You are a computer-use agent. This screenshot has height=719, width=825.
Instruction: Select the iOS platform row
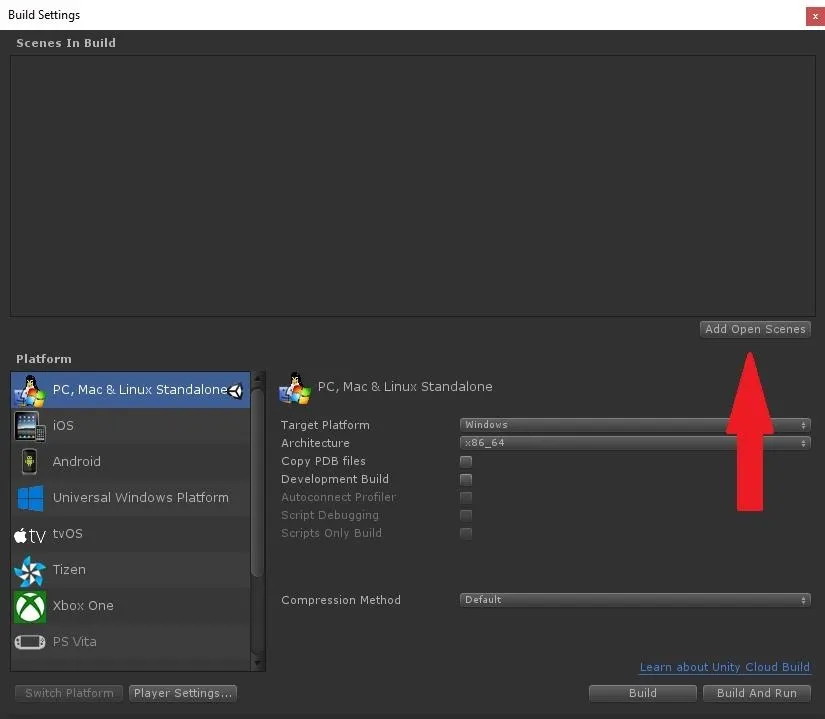tap(130, 426)
